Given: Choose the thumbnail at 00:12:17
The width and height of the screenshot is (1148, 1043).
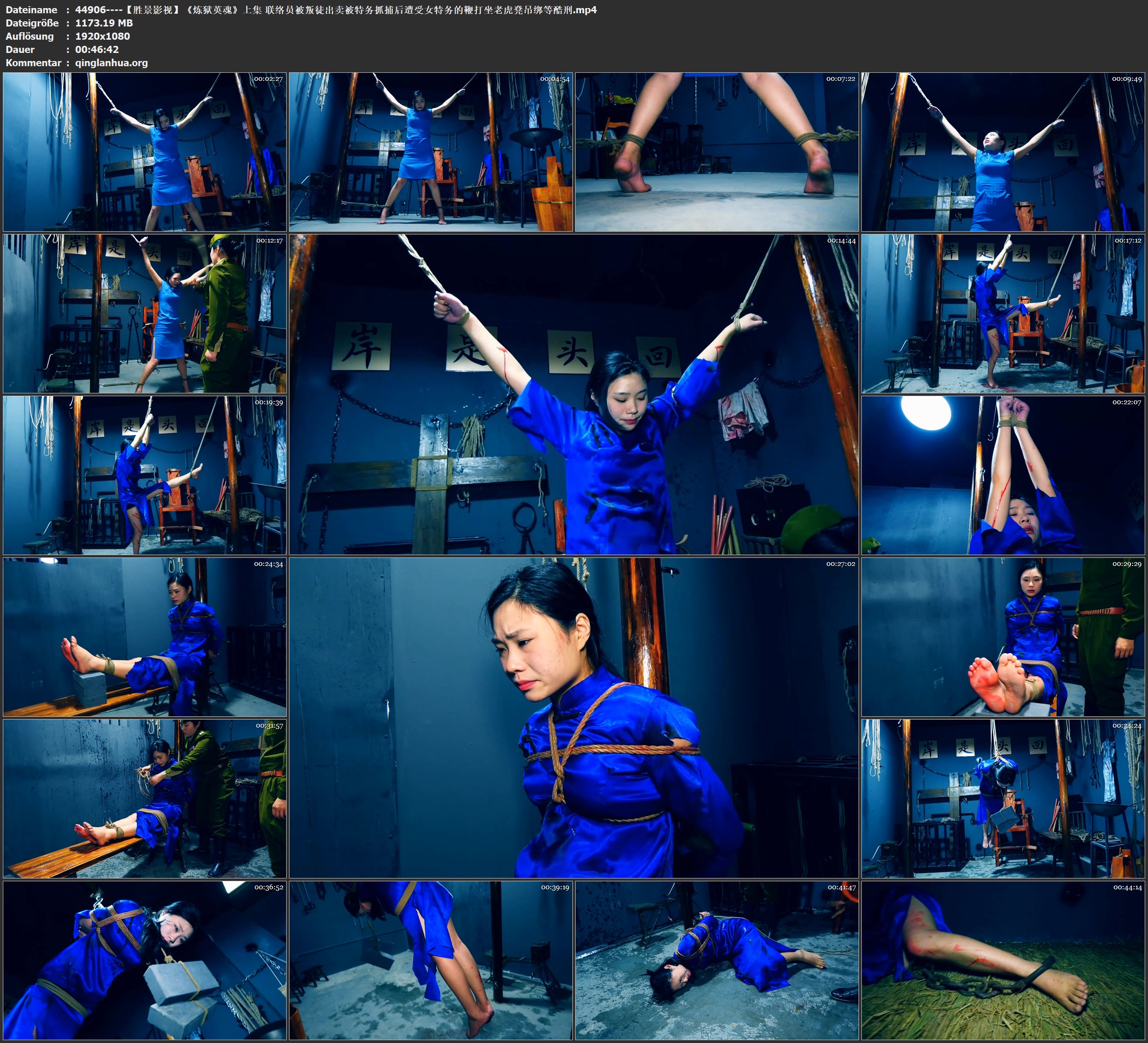Looking at the screenshot, I should pyautogui.click(x=145, y=313).
